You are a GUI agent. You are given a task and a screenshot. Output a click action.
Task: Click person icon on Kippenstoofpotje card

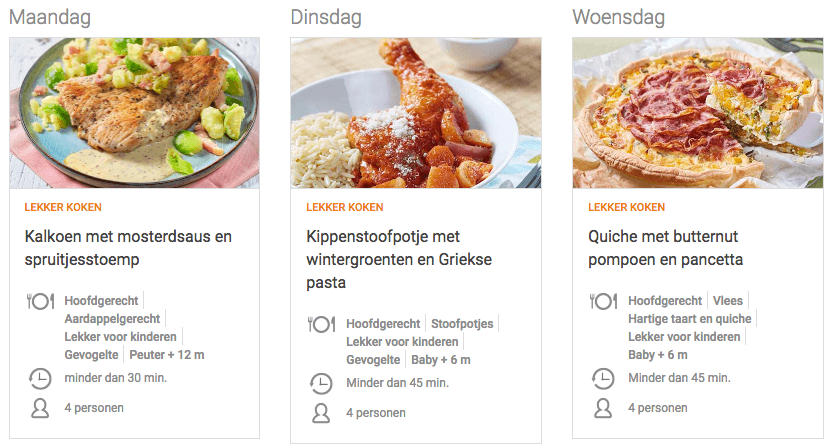pos(322,413)
